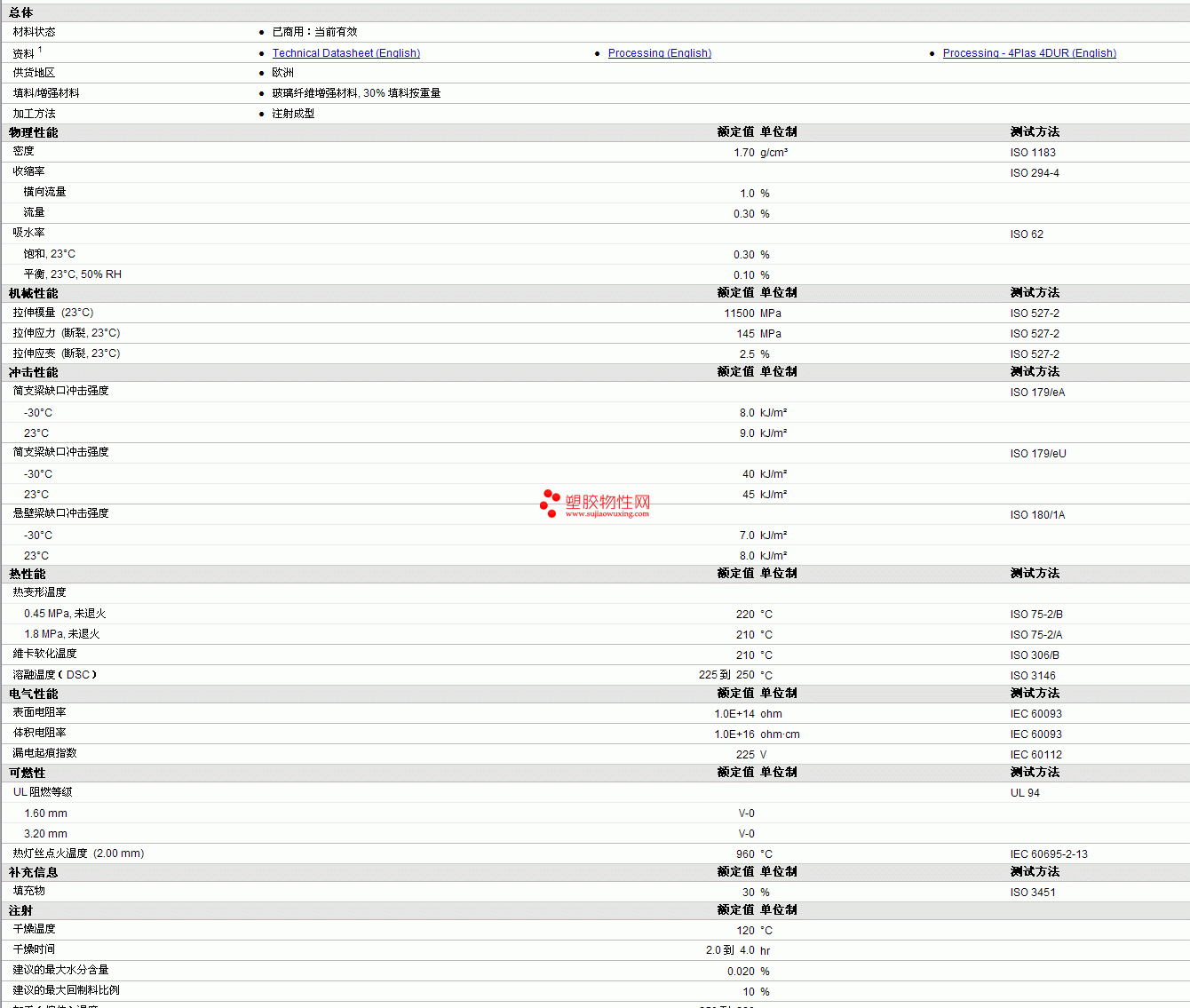Click the 'ISO 294-4' test method
The width and height of the screenshot is (1190, 1008).
[1035, 173]
